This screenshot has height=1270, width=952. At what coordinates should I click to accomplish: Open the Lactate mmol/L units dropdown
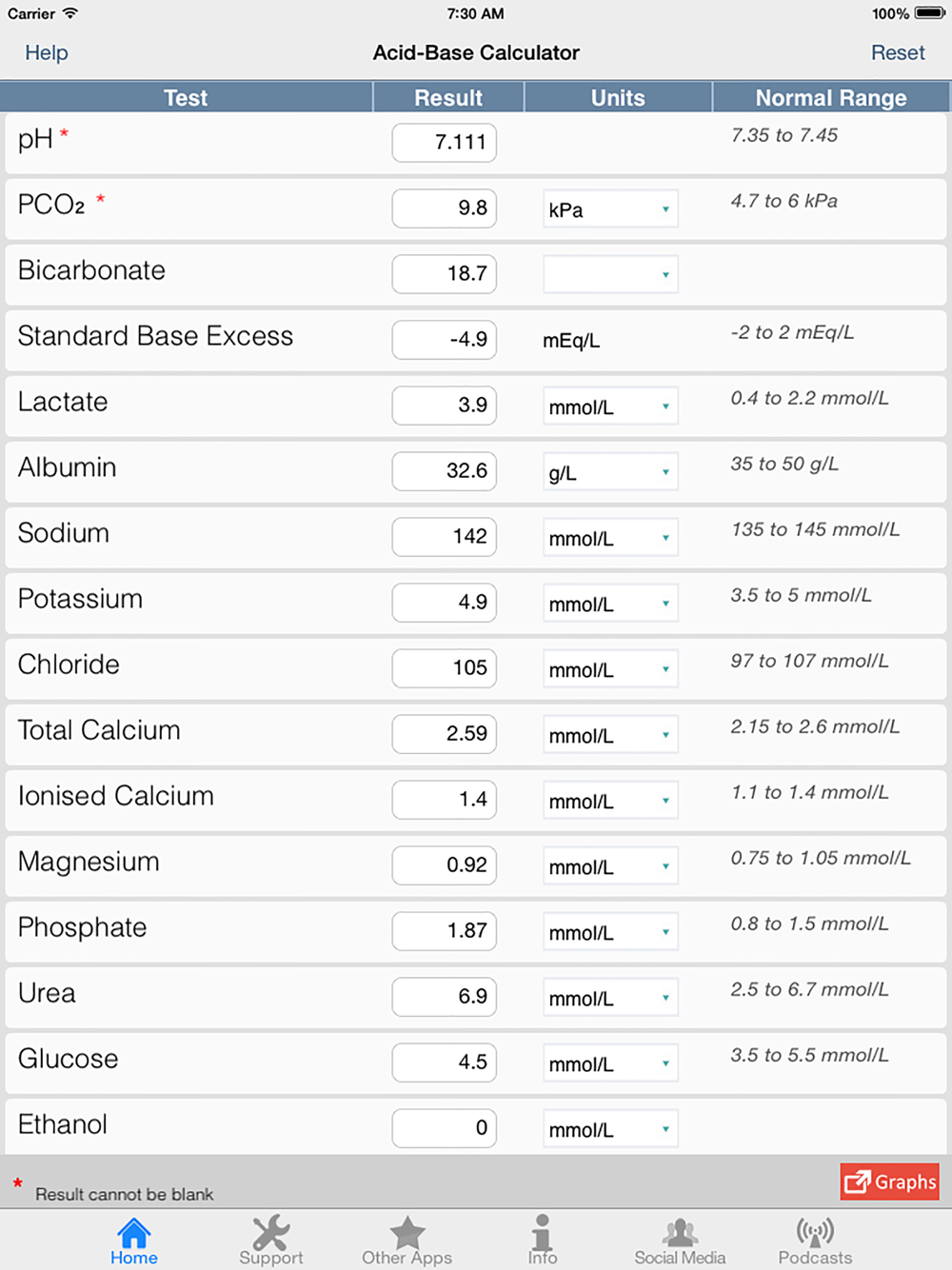point(610,407)
